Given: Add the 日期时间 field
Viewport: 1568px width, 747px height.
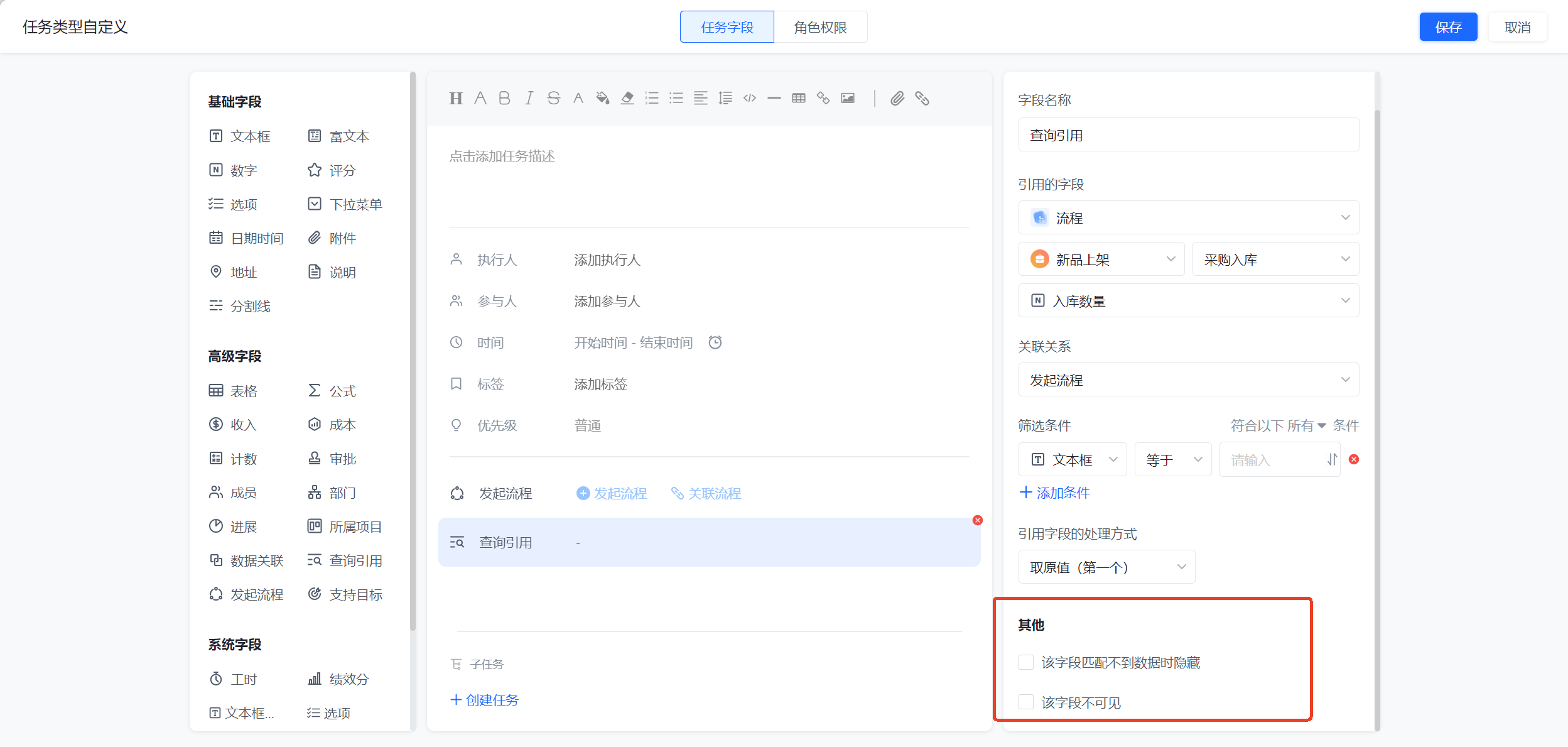Looking at the screenshot, I should (246, 238).
